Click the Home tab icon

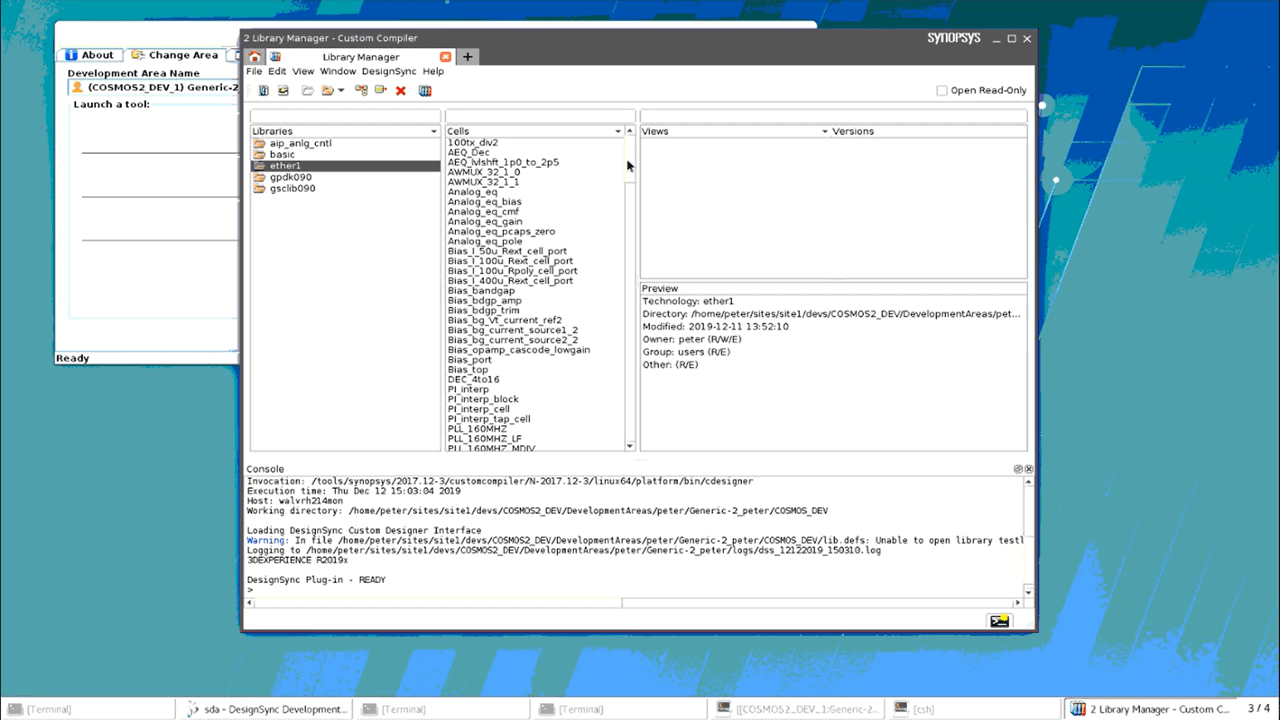pyautogui.click(x=255, y=57)
